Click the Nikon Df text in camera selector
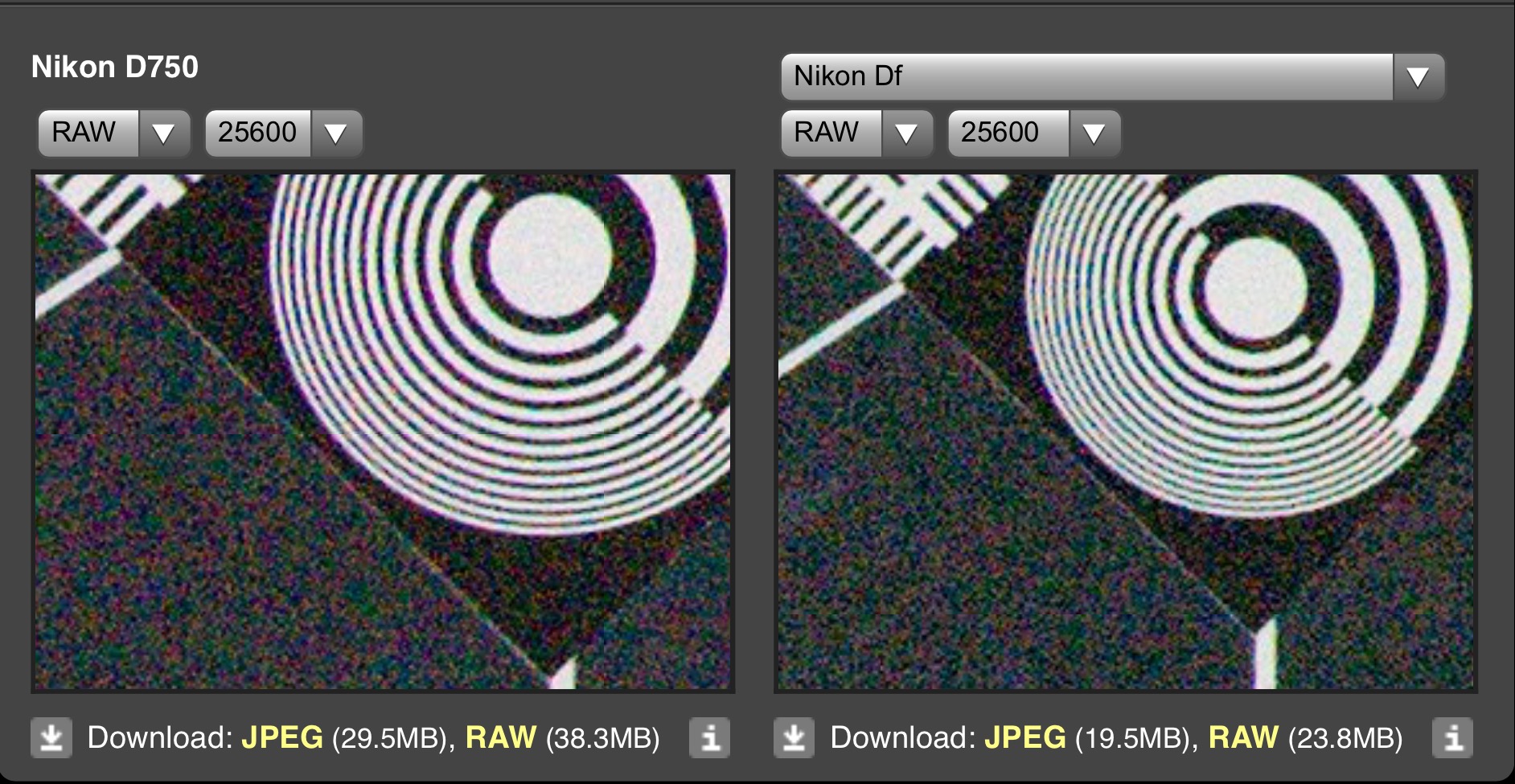This screenshot has height=784, width=1515. tap(848, 76)
